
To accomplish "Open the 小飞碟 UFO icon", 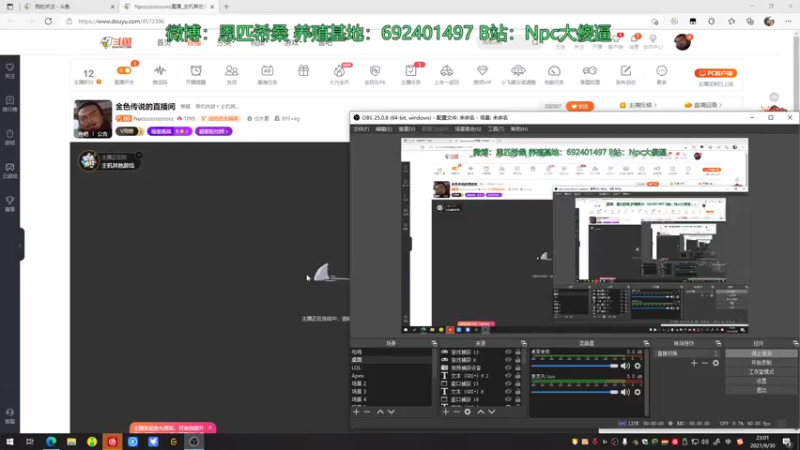I will [x=518, y=70].
